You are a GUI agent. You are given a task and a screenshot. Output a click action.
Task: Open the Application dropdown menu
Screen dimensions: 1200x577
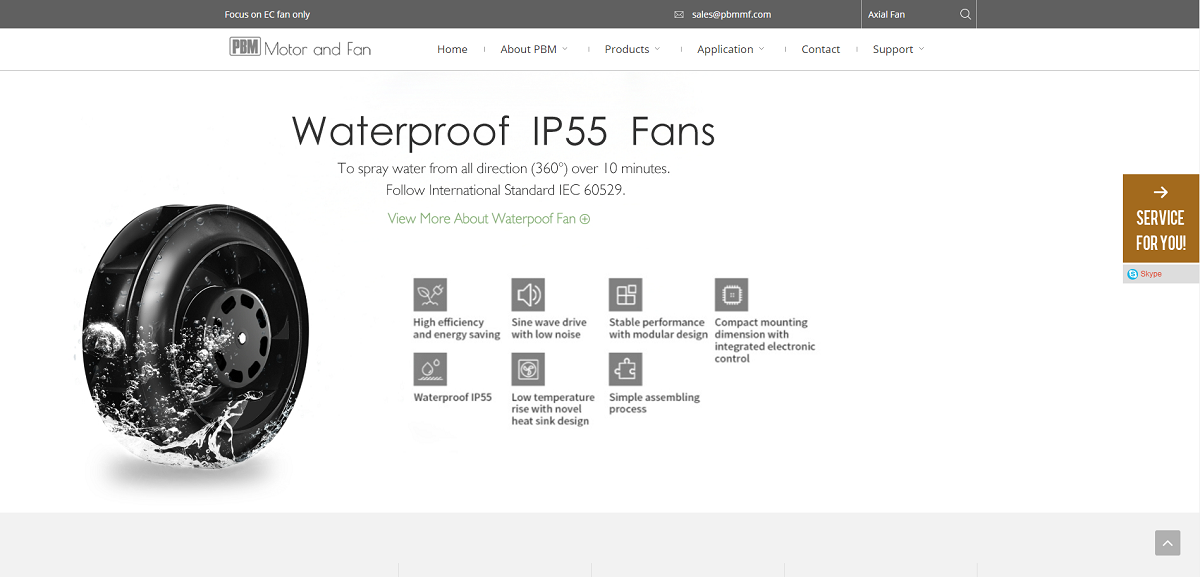click(730, 49)
